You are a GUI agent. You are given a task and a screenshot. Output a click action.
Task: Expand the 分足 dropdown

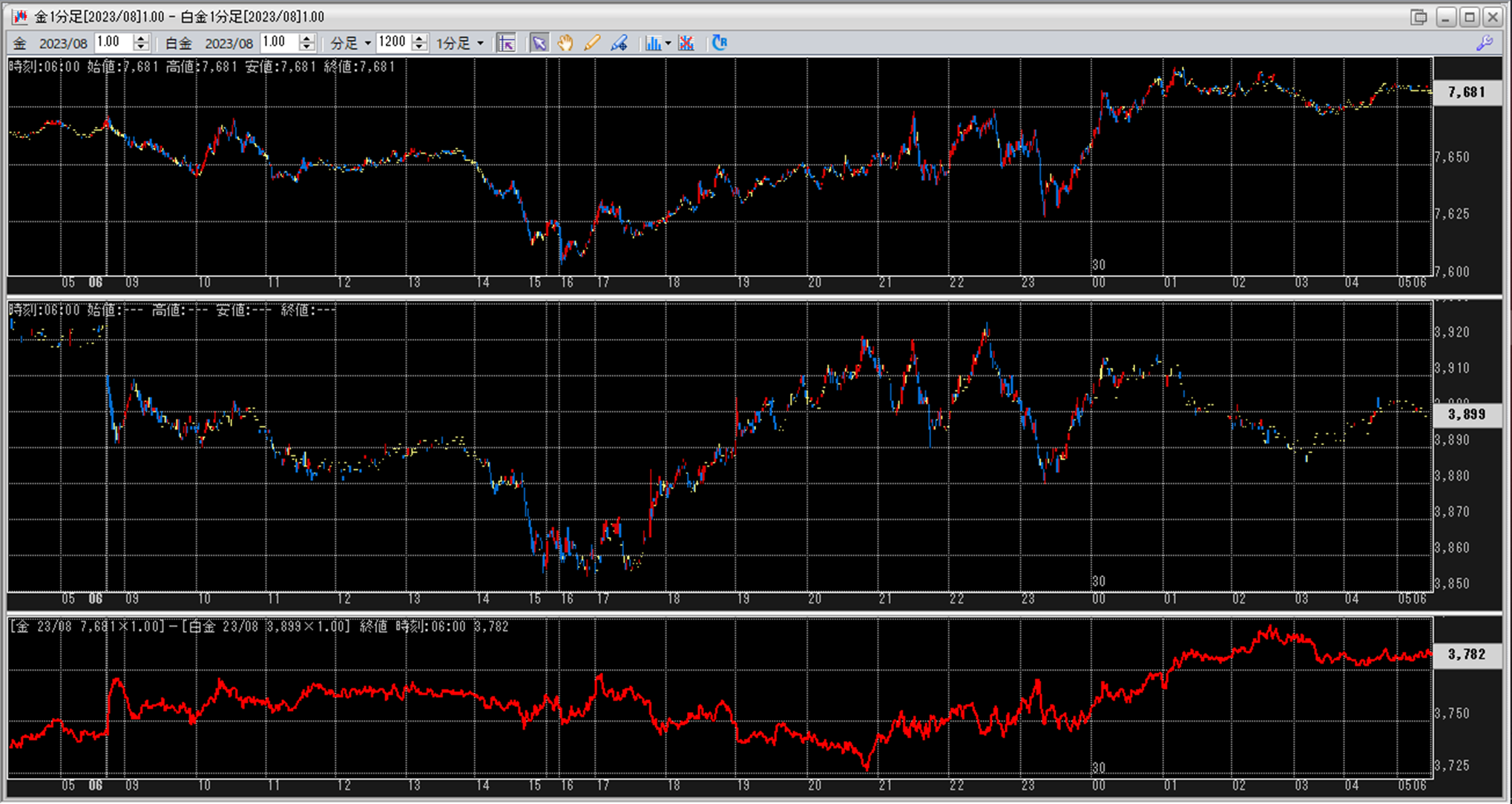pyautogui.click(x=368, y=43)
